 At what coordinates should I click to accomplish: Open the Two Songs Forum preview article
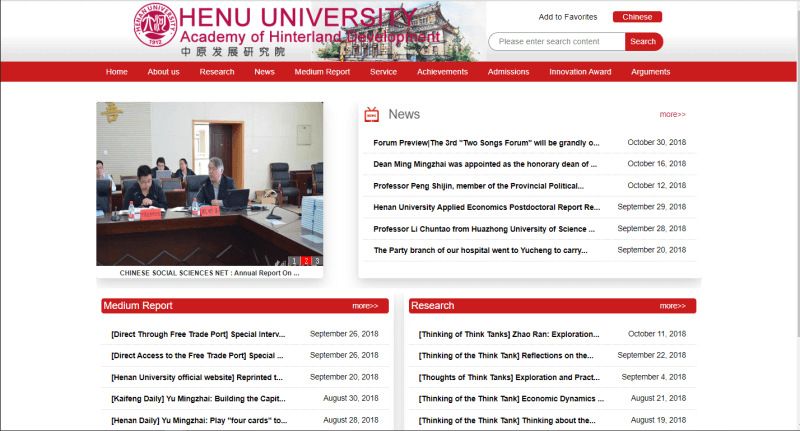pyautogui.click(x=486, y=142)
